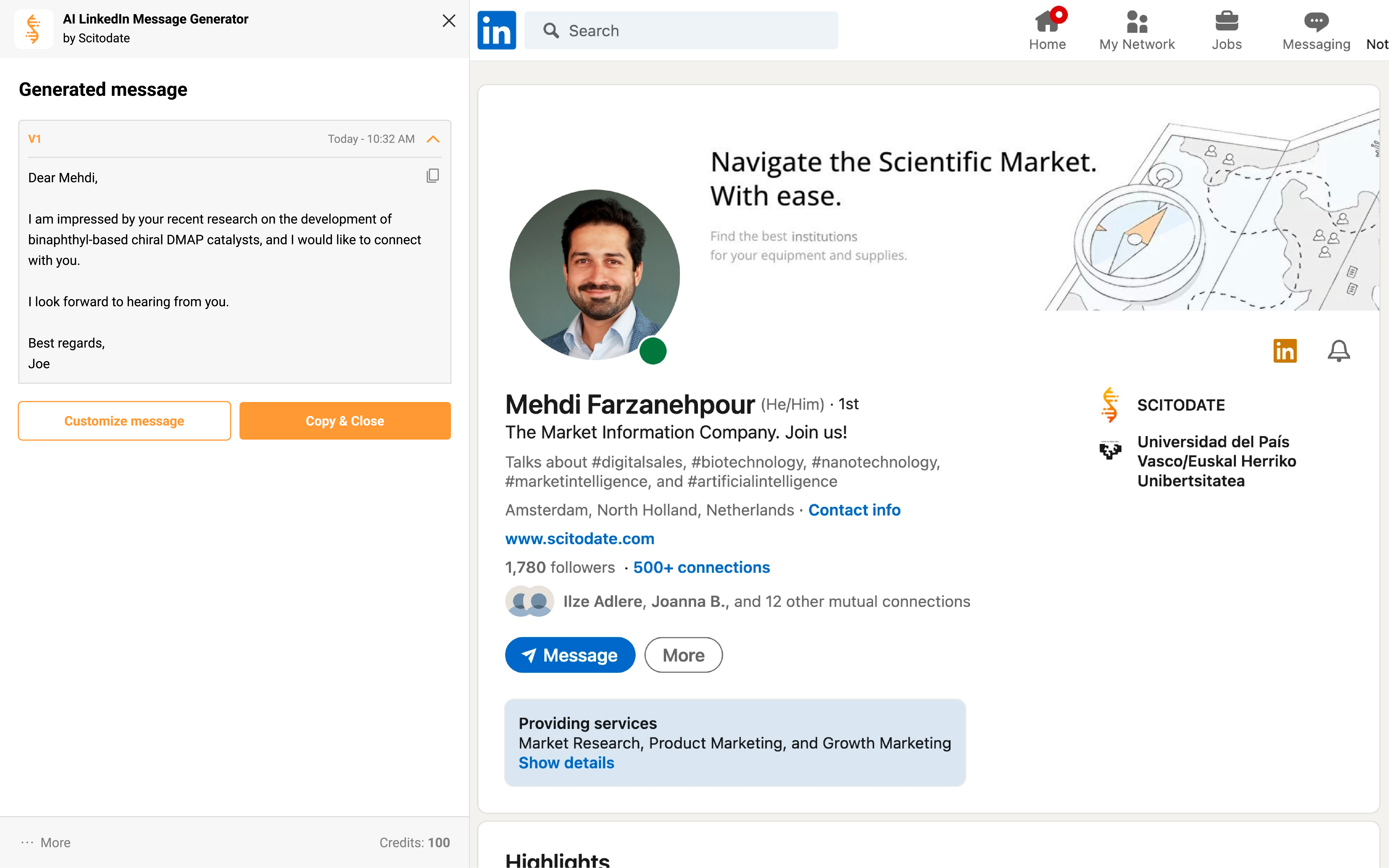1389x868 pixels.
Task: Click into the LinkedIn Search field
Action: coord(680,30)
